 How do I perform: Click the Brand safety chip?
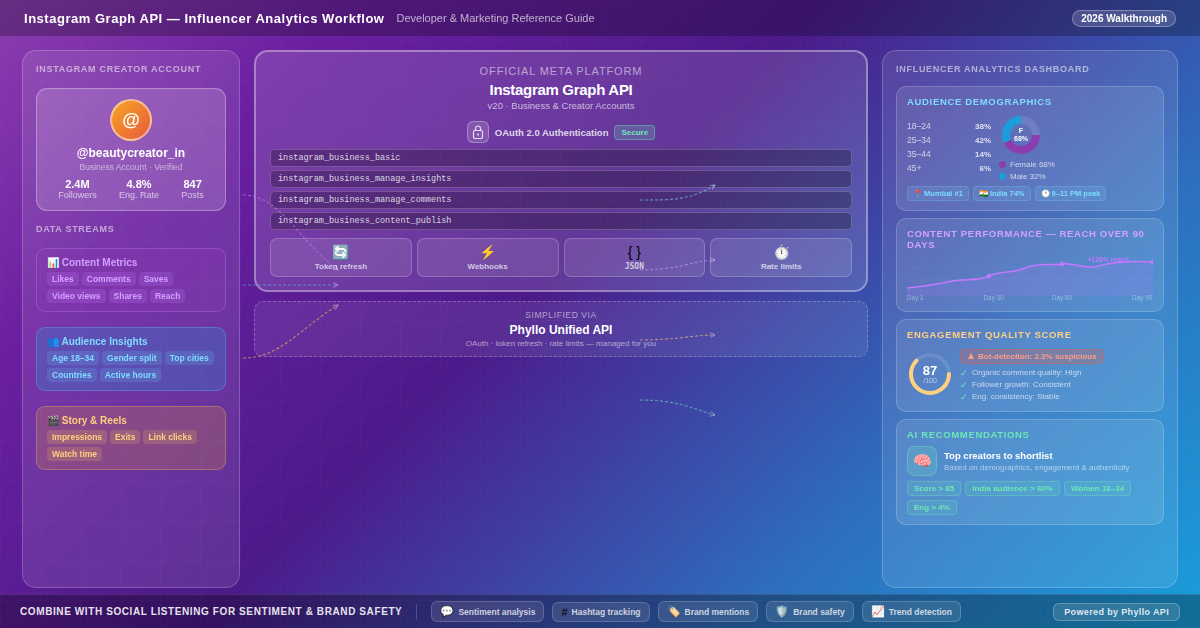pyautogui.click(x=810, y=612)
